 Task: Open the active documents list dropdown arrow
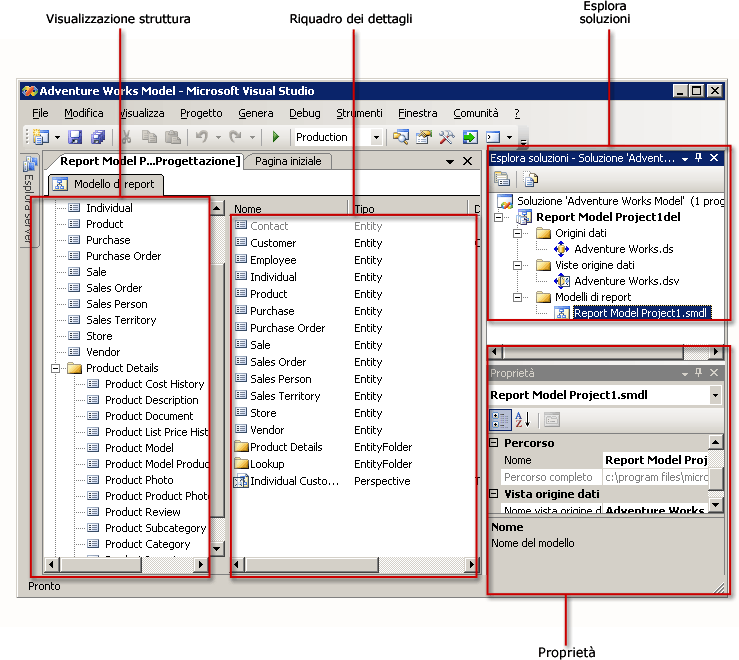click(x=450, y=162)
